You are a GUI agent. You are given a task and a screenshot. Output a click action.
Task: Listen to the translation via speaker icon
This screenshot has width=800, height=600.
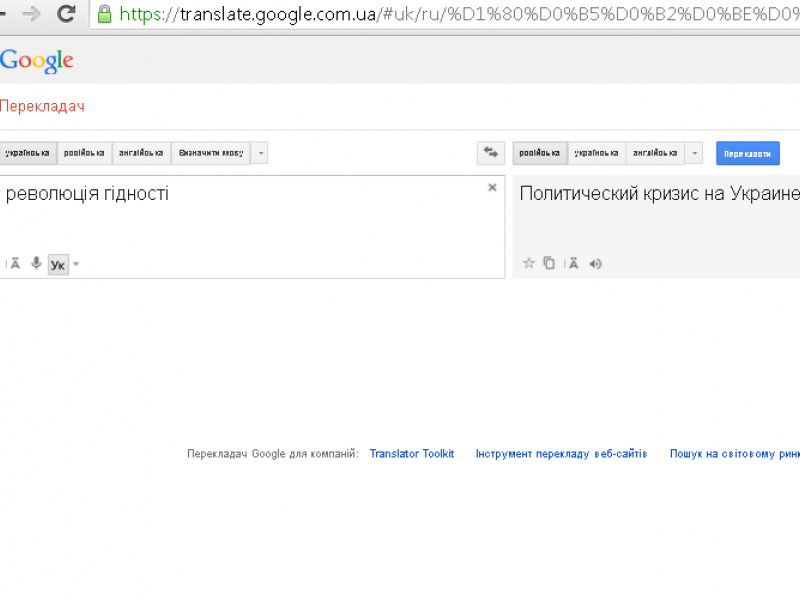coord(595,264)
